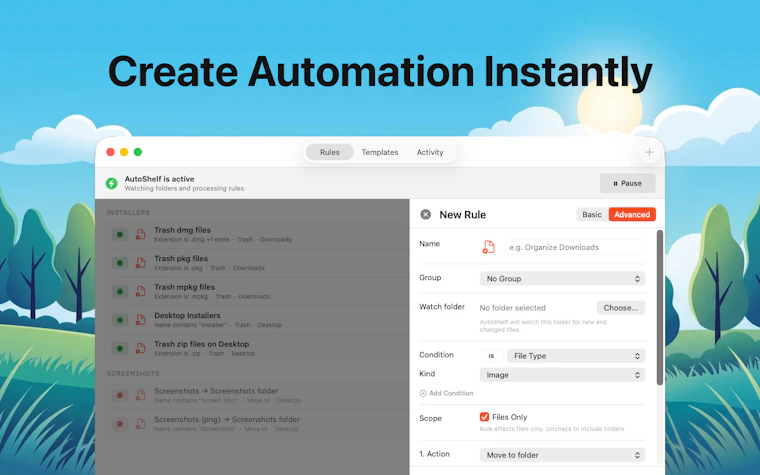This screenshot has height=475, width=760.
Task: Select Trash zip files on Desktop title
Action: coord(202,344)
